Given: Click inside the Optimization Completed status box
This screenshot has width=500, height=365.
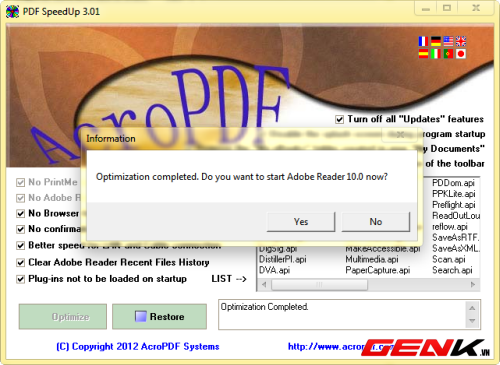Looking at the screenshot, I should (342, 315).
